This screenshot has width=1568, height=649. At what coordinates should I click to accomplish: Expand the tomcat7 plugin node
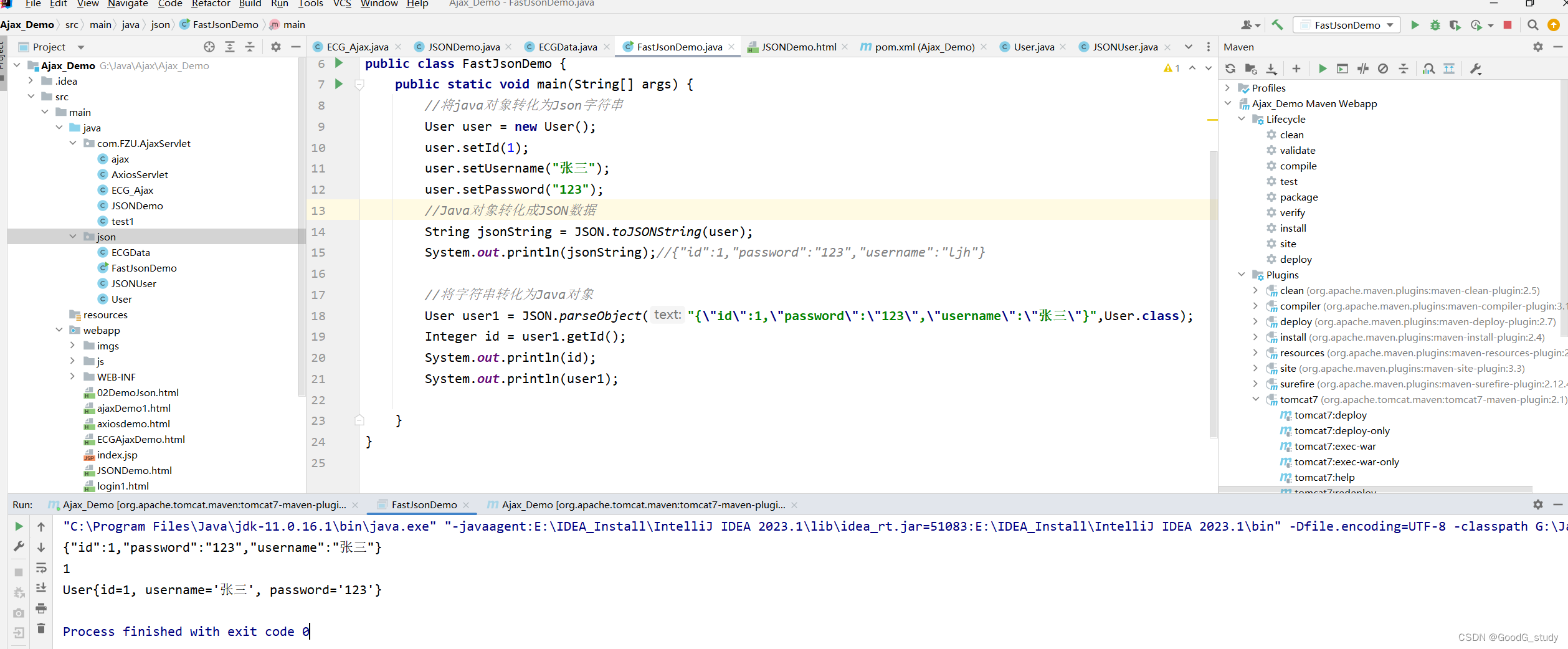(x=1255, y=399)
